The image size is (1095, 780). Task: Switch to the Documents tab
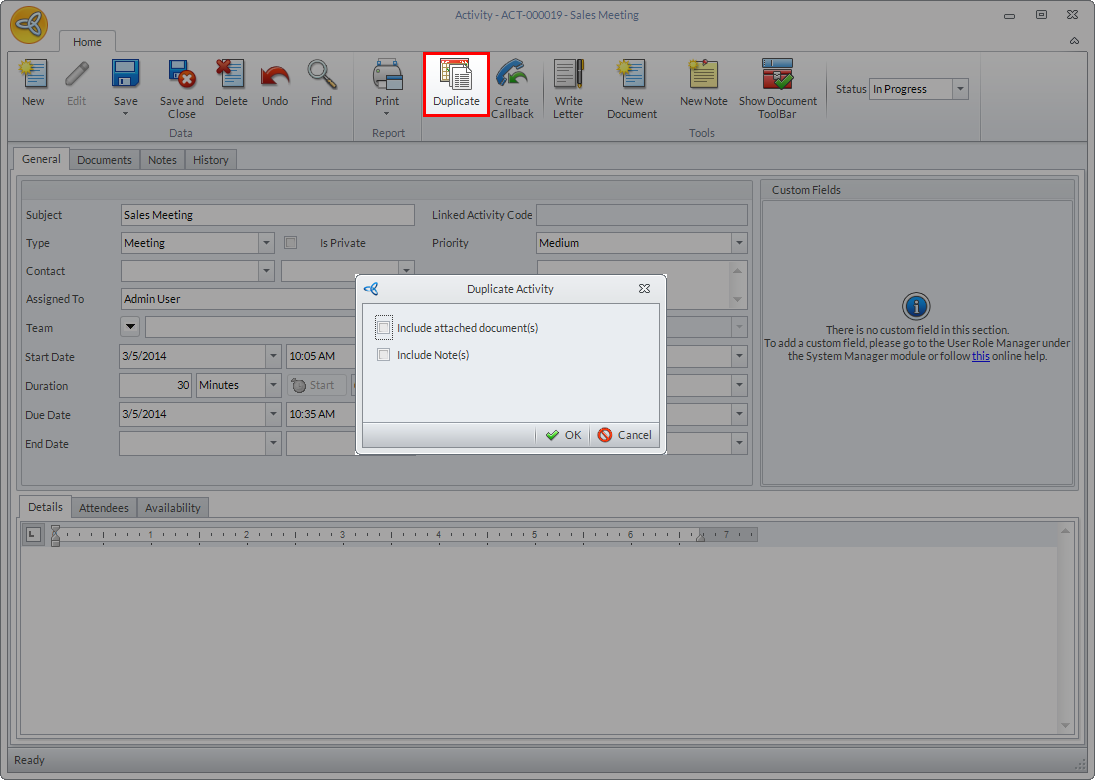click(104, 160)
